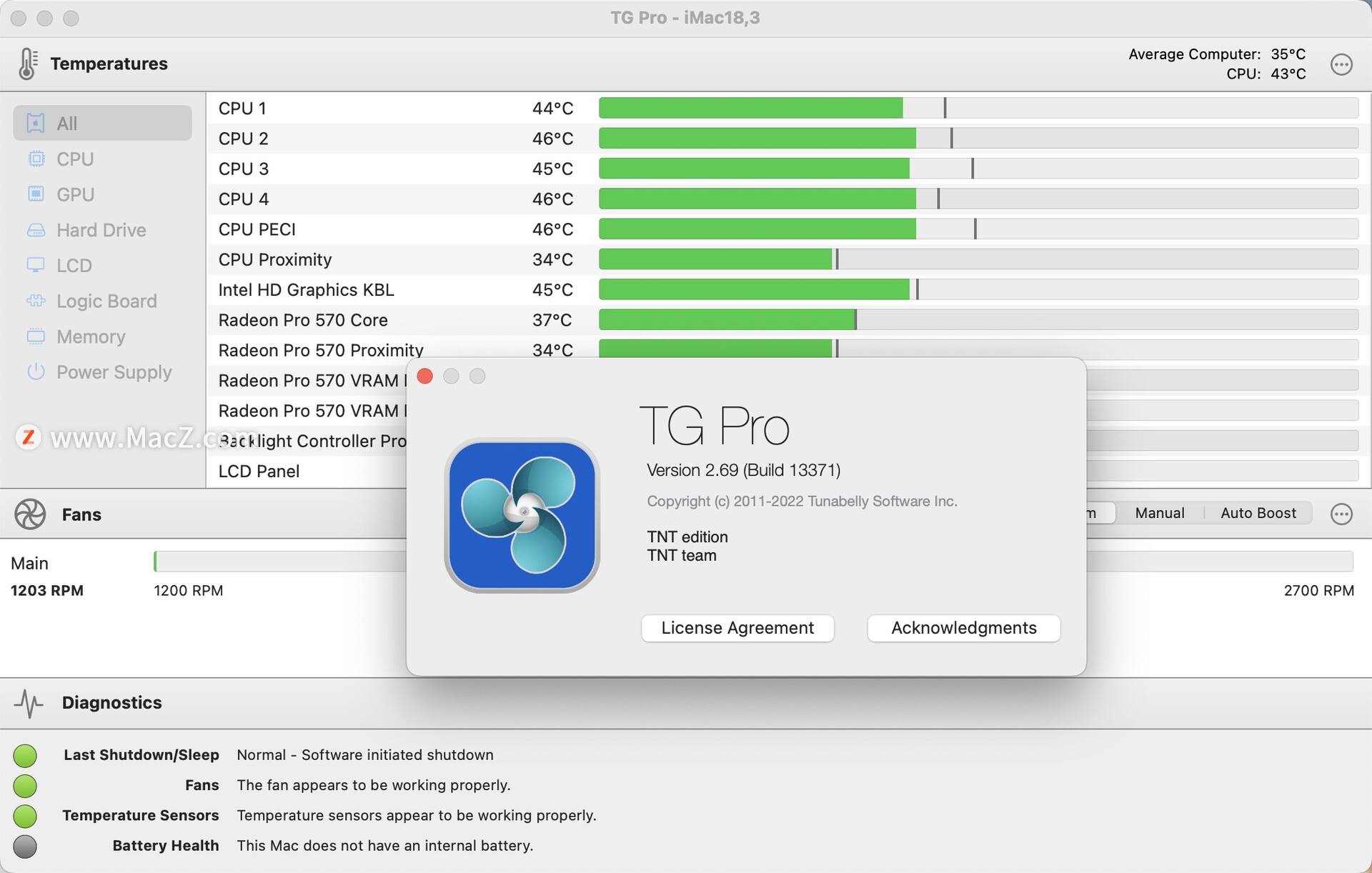Image resolution: width=1372 pixels, height=873 pixels.
Task: Click Normal - Software initiated shutdown text
Action: click(x=365, y=755)
